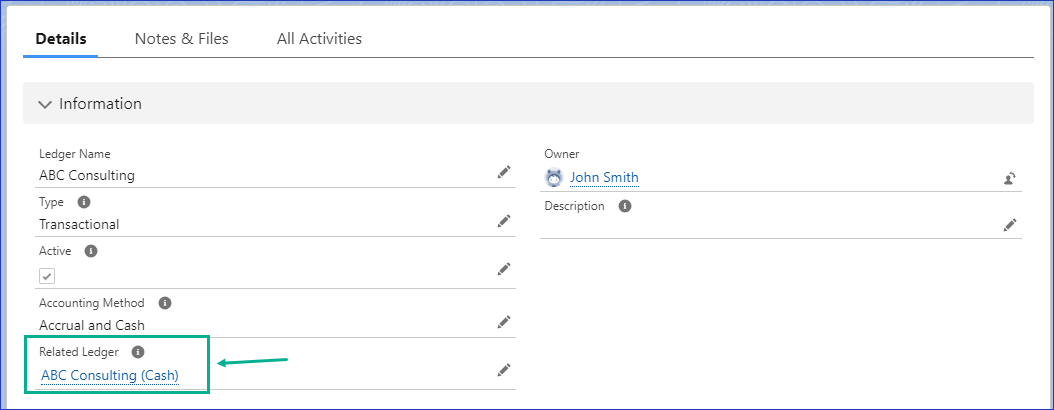Show Description field info tooltip
The image size is (1054, 410).
625,207
